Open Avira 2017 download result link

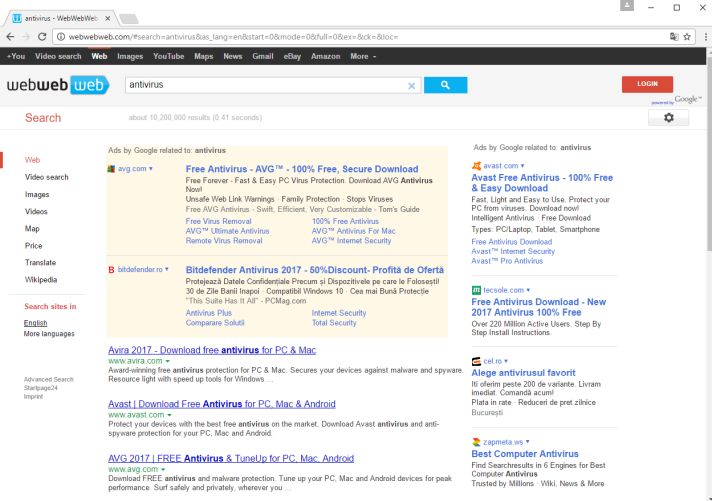[212, 350]
